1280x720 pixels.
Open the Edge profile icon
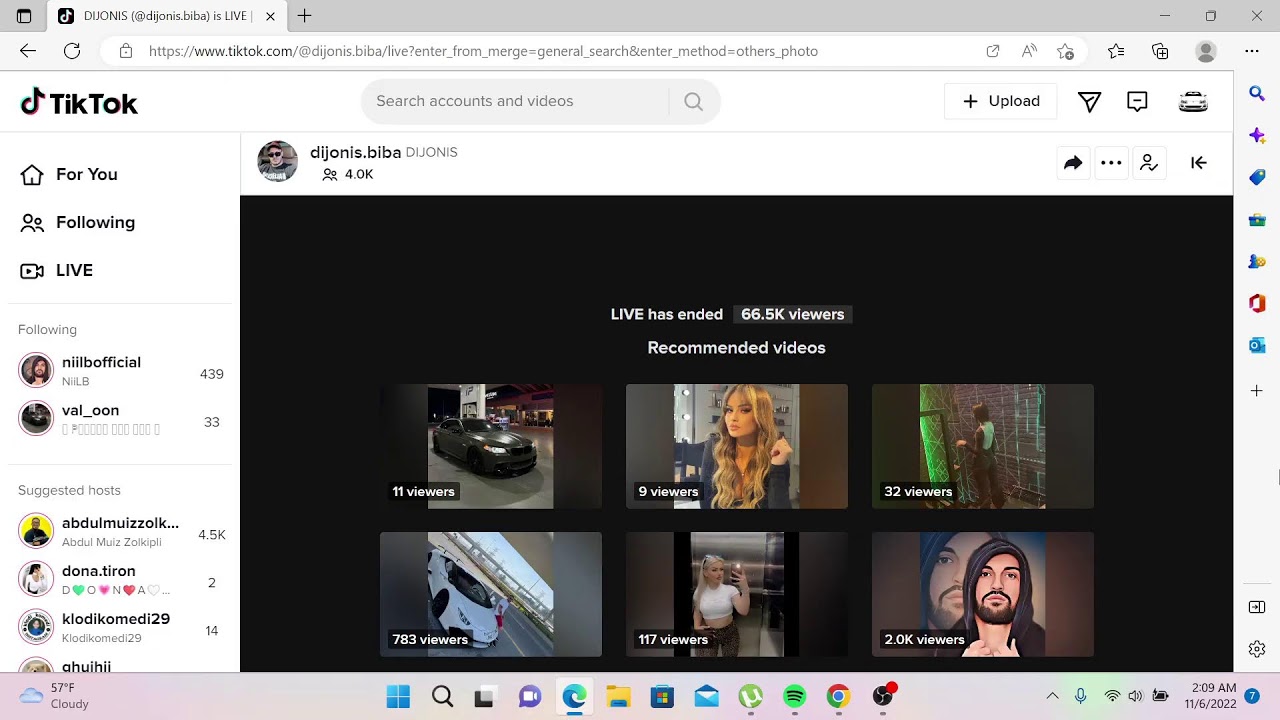pyautogui.click(x=1206, y=51)
